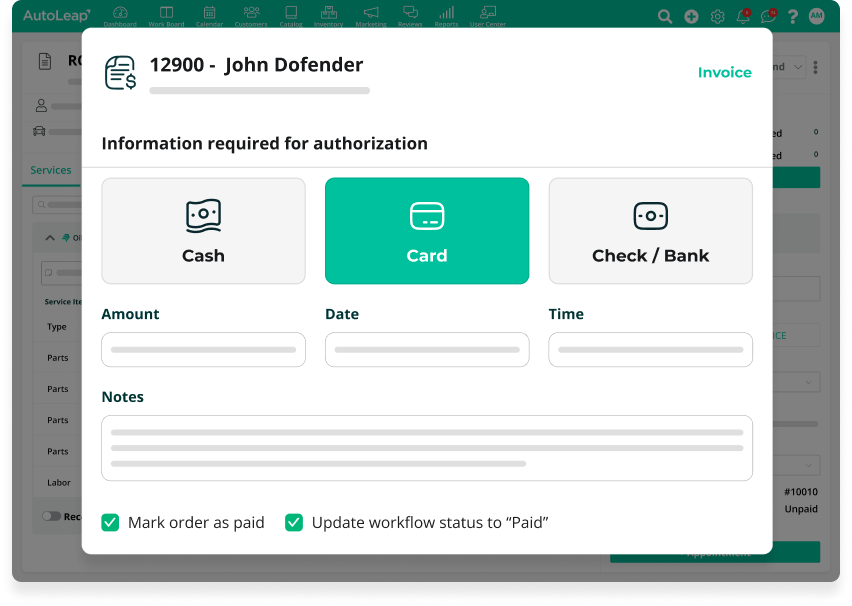
Task: Toggle the switch at bottom left of services
Action: [x=51, y=516]
